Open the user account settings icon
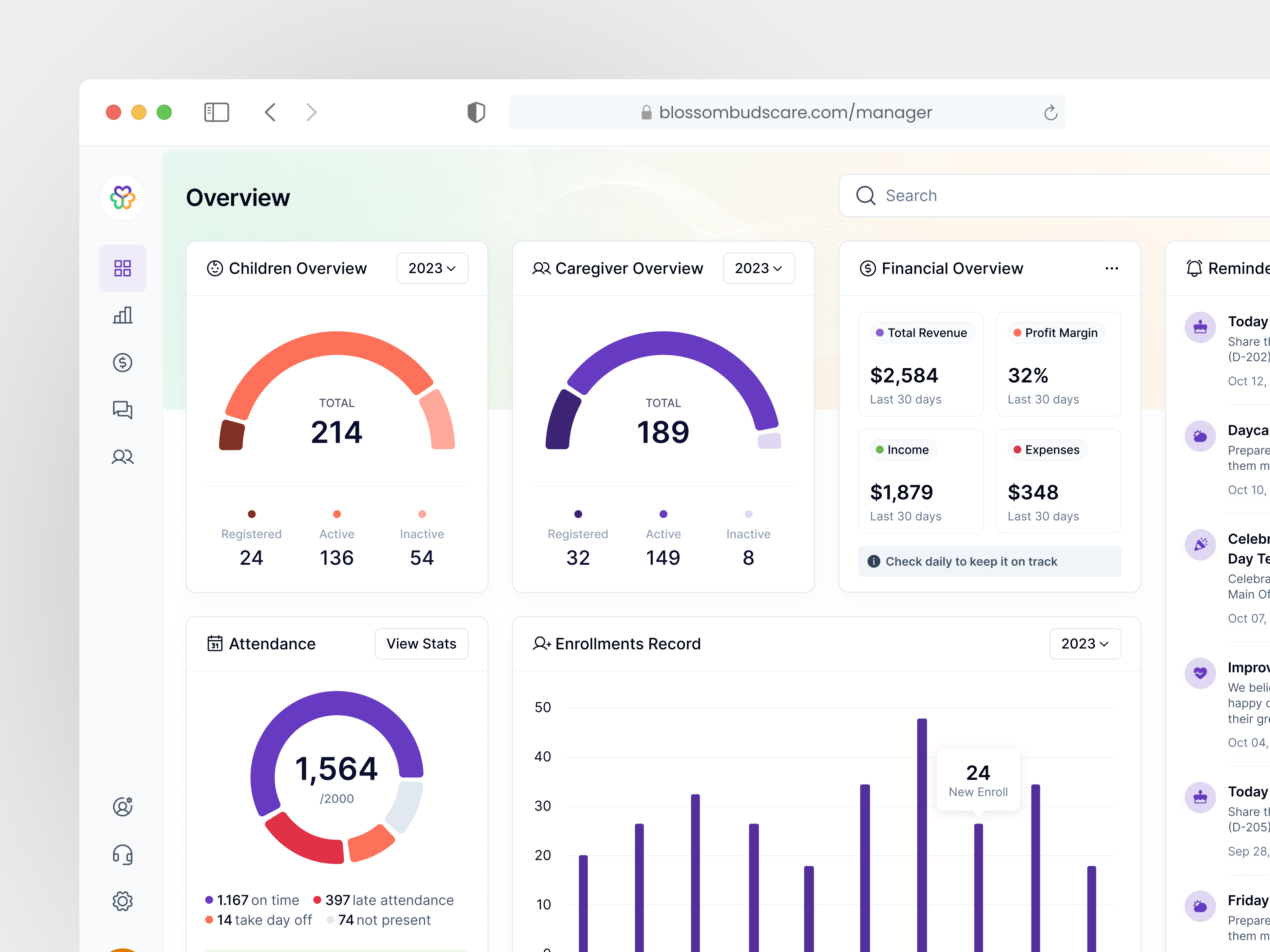Screen dimensions: 1270x952 122,807
